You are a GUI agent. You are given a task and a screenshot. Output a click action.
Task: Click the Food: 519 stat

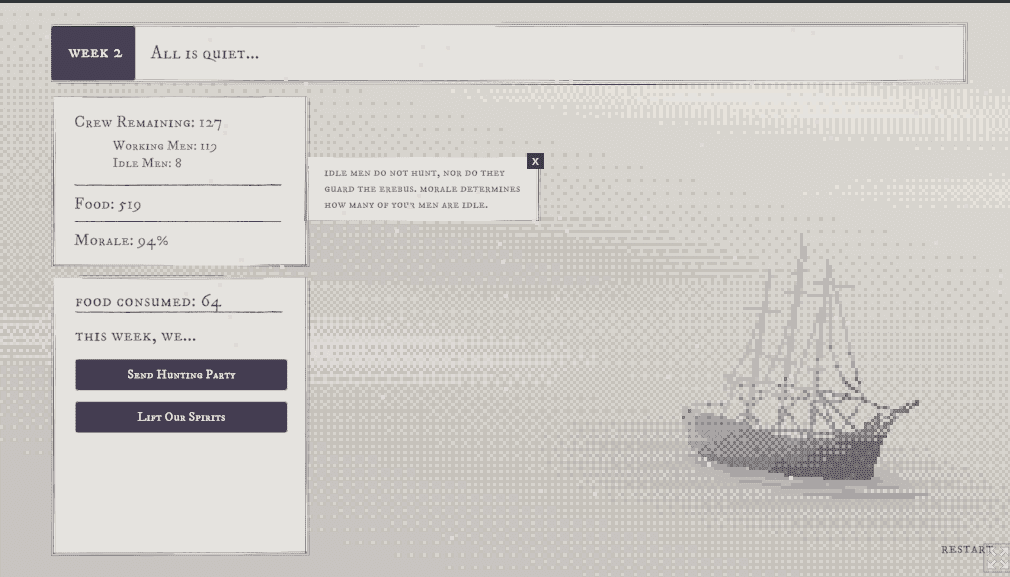(x=108, y=205)
